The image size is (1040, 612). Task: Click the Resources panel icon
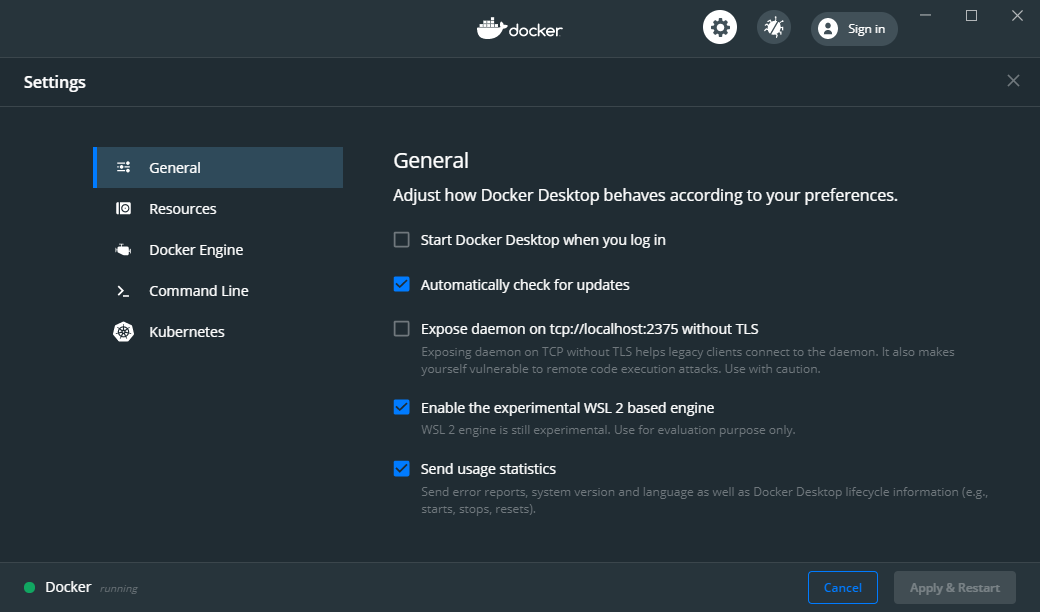click(x=124, y=208)
